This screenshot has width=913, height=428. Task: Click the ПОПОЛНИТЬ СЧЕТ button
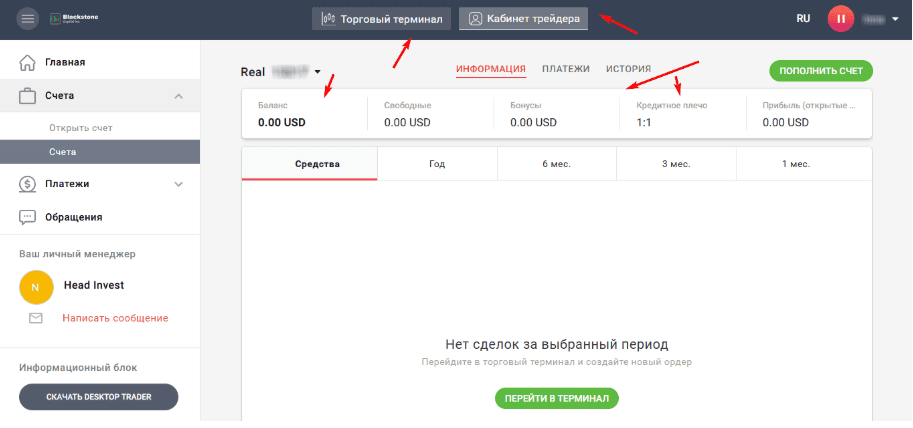click(x=821, y=71)
